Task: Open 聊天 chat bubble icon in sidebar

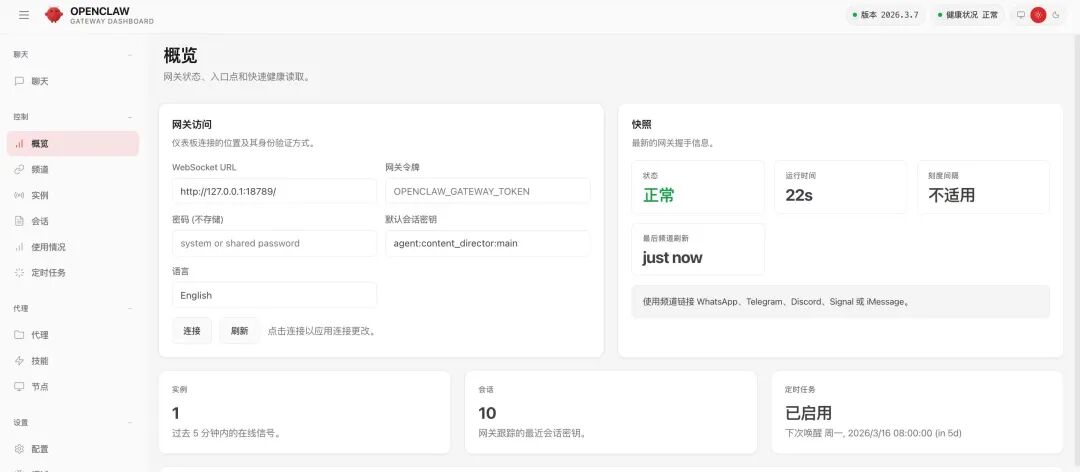Action: pos(19,81)
